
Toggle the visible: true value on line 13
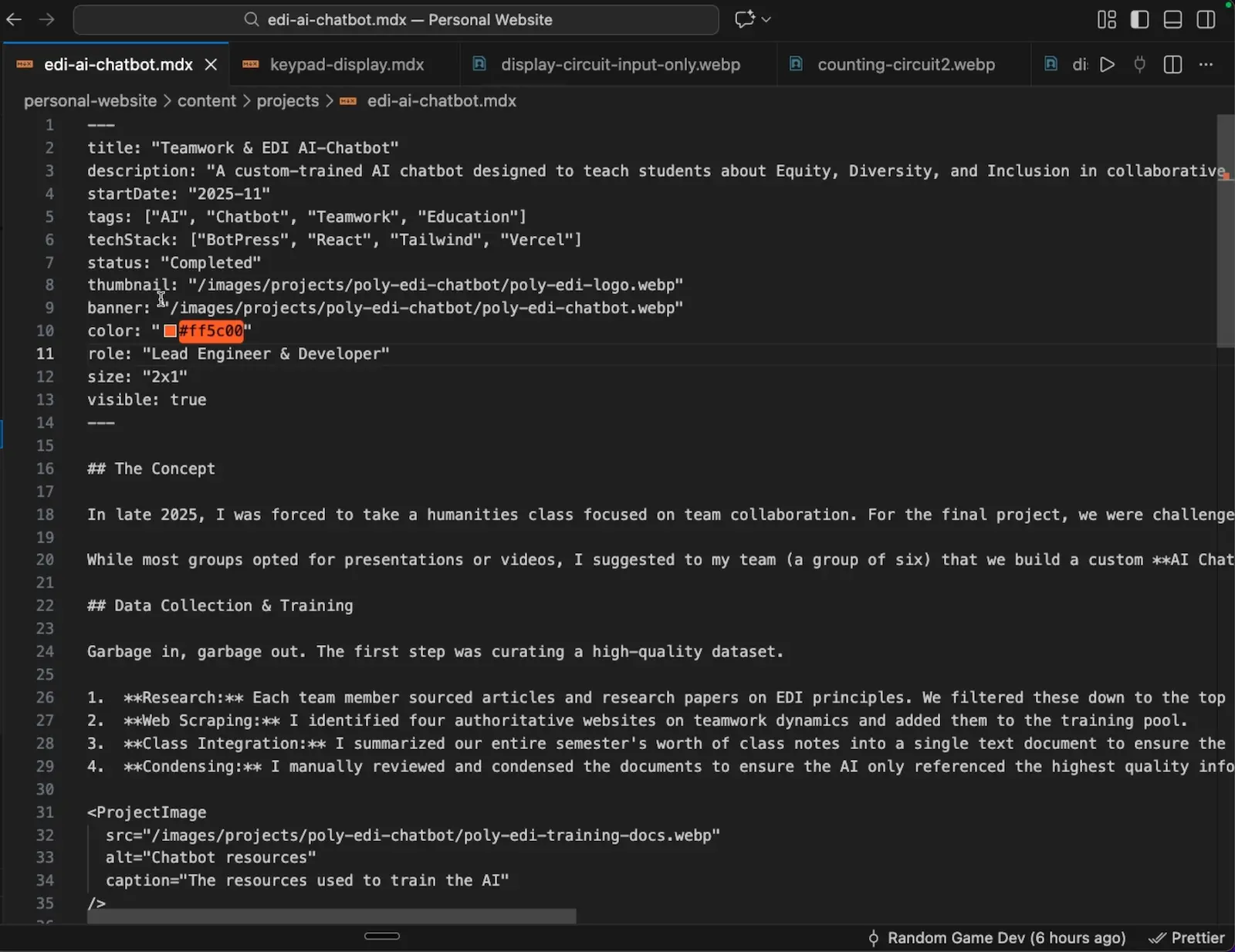(x=188, y=400)
